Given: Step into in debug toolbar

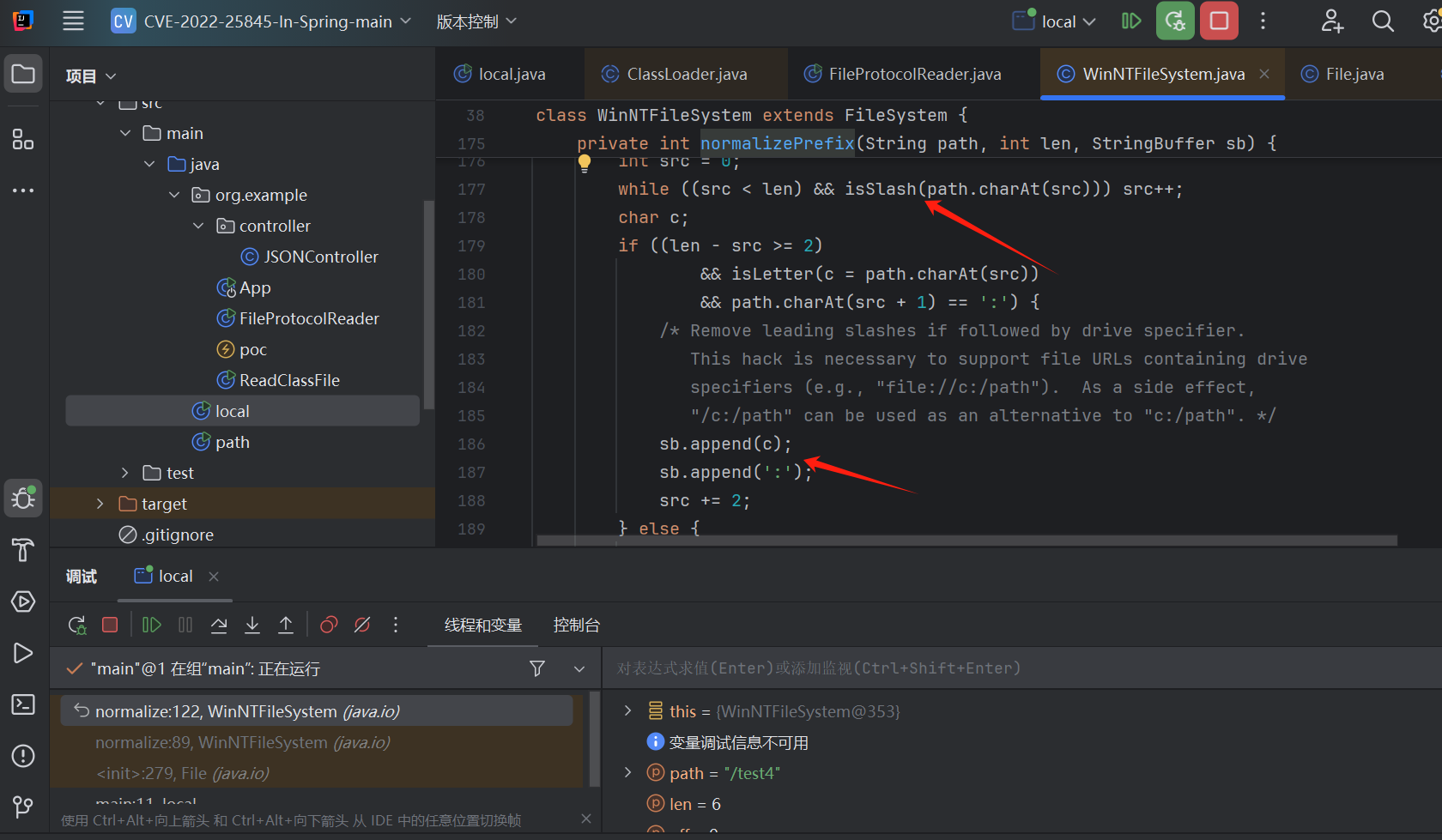Looking at the screenshot, I should pos(252,625).
